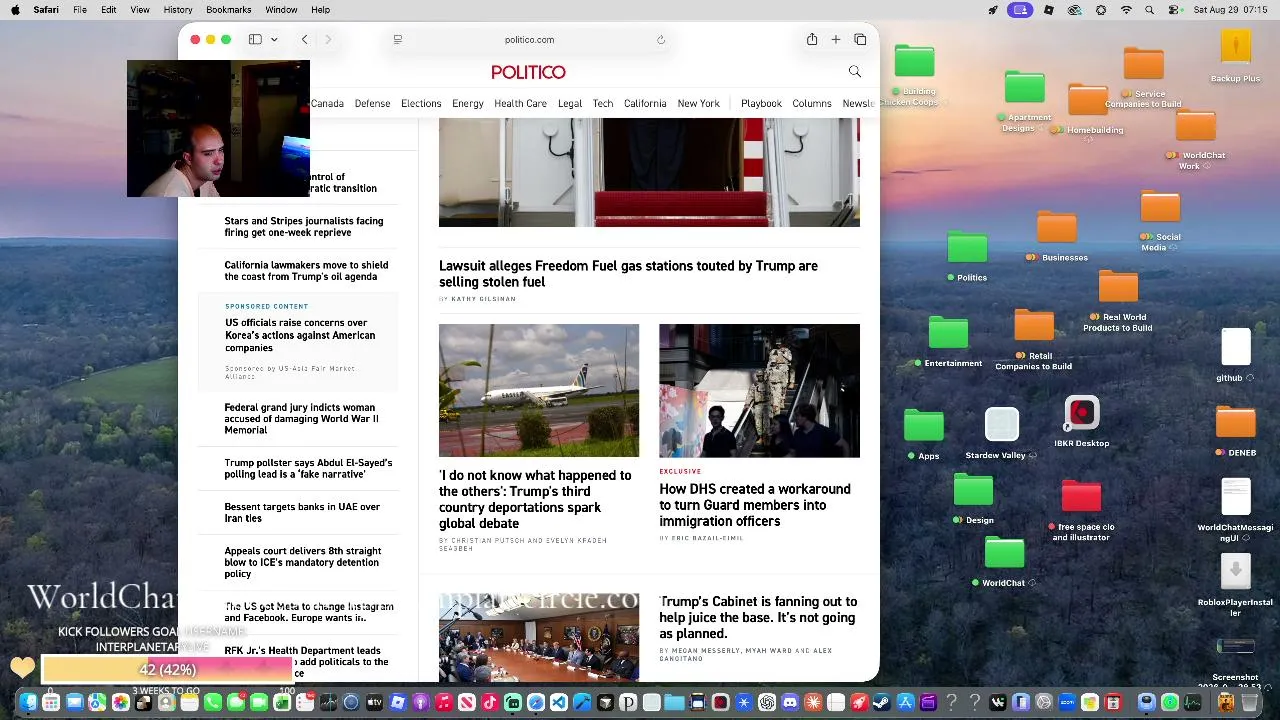Open Columns in the navigation bar

point(812,104)
